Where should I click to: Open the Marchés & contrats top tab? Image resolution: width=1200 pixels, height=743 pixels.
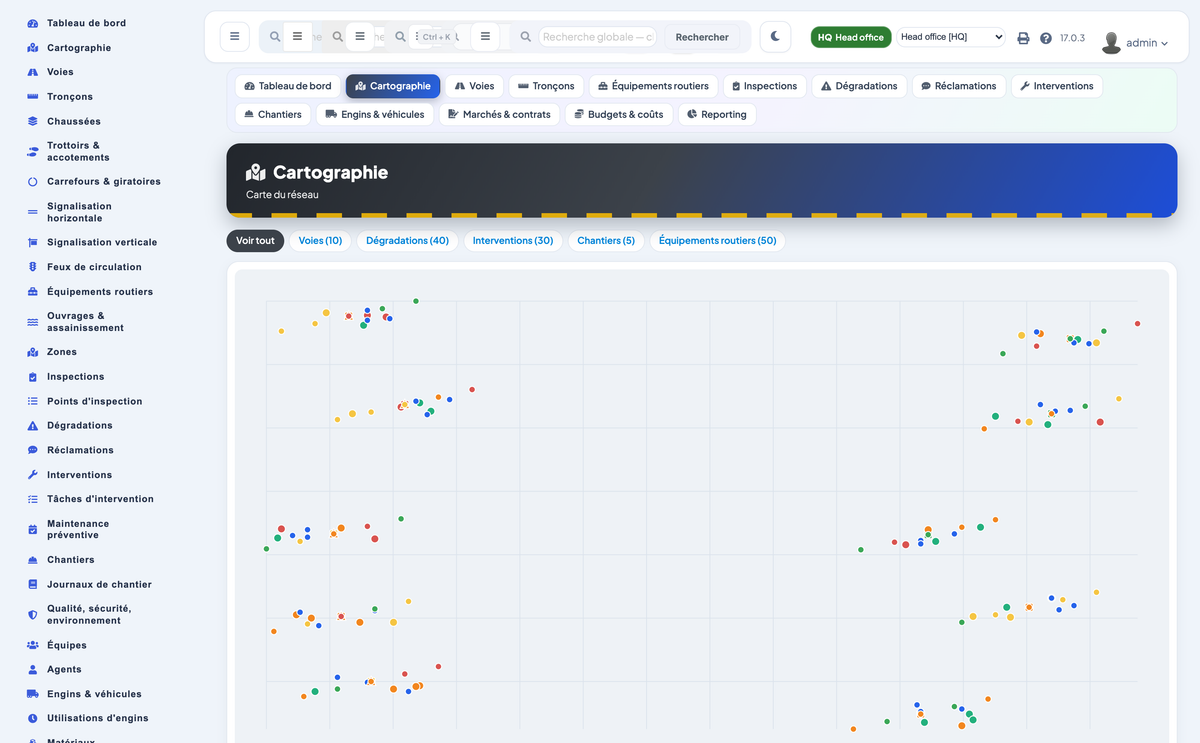[499, 115]
